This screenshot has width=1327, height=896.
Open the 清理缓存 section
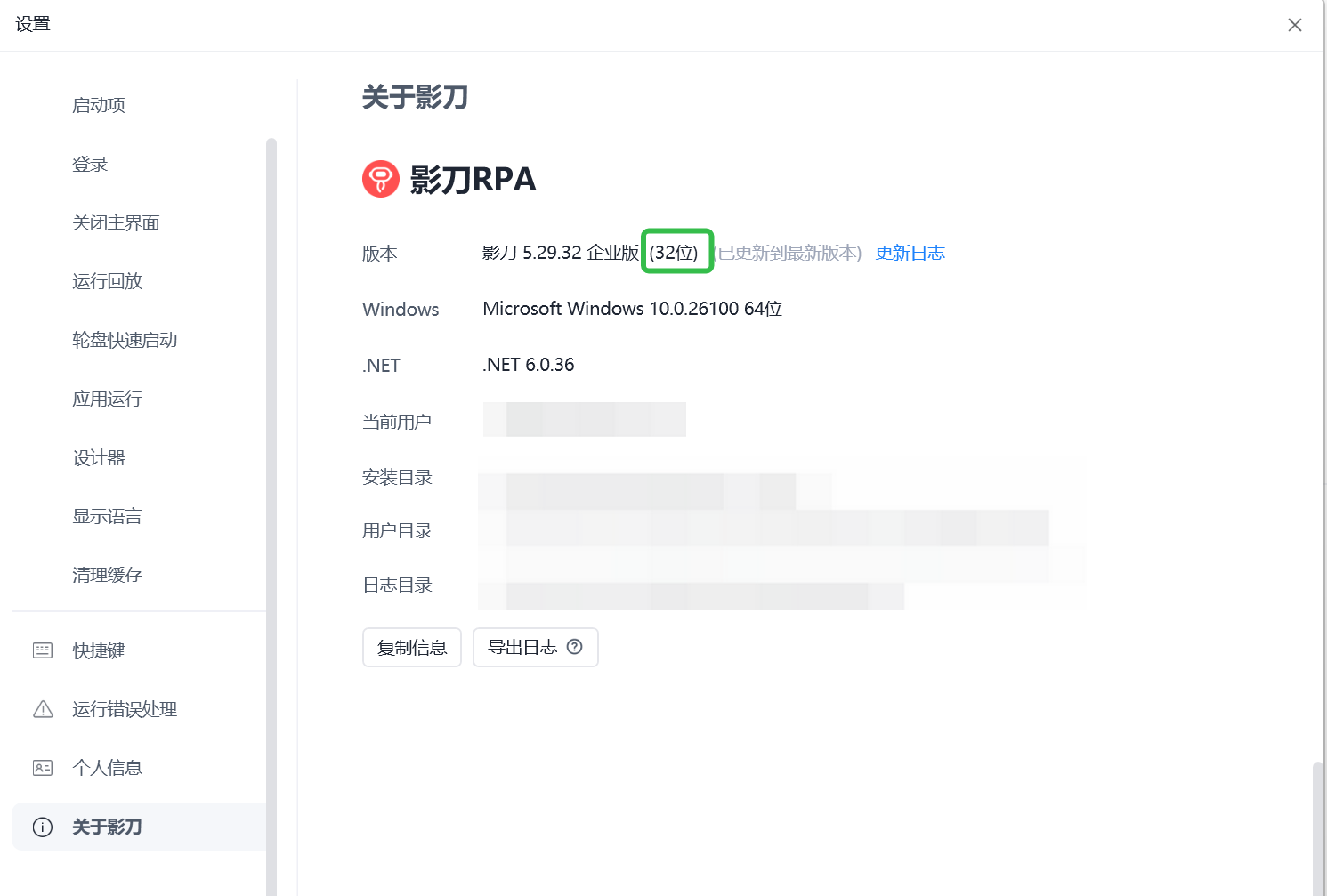pyautogui.click(x=108, y=575)
